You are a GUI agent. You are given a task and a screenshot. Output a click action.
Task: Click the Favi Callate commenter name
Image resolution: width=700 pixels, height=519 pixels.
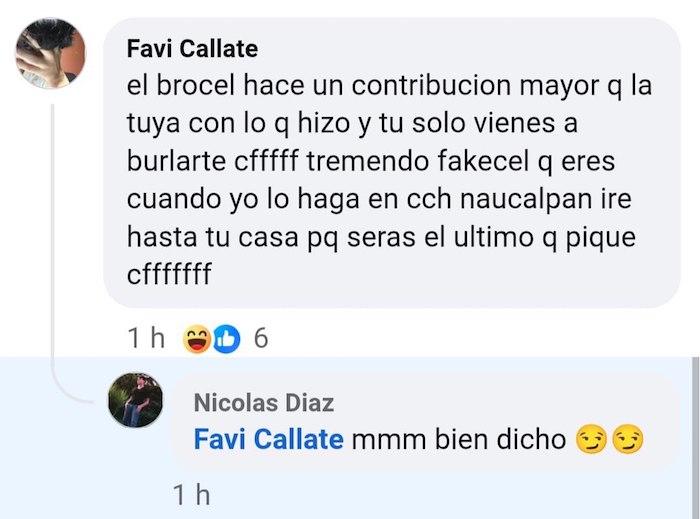point(192,49)
